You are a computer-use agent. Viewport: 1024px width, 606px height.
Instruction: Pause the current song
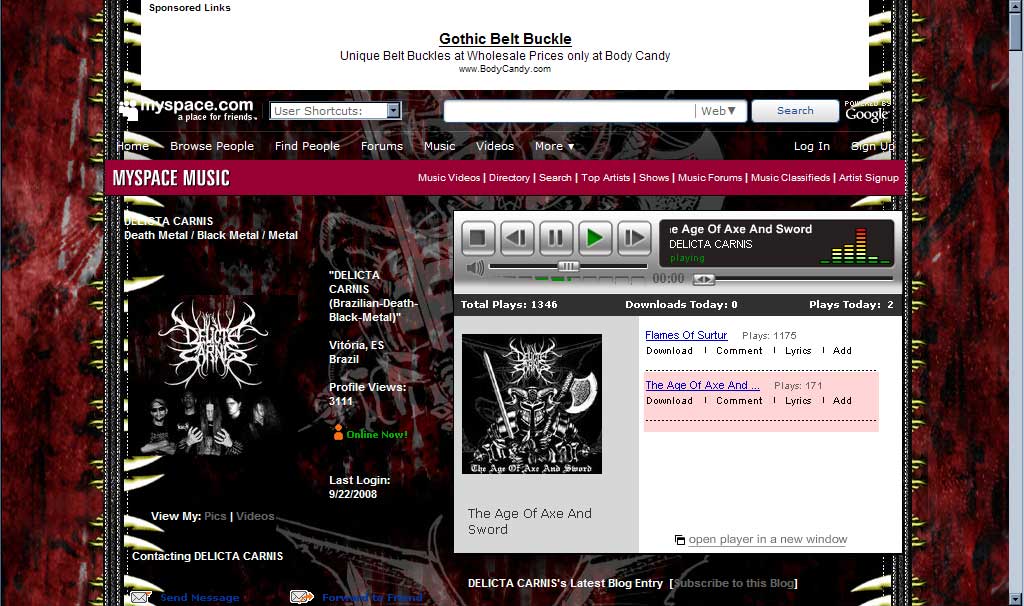556,238
